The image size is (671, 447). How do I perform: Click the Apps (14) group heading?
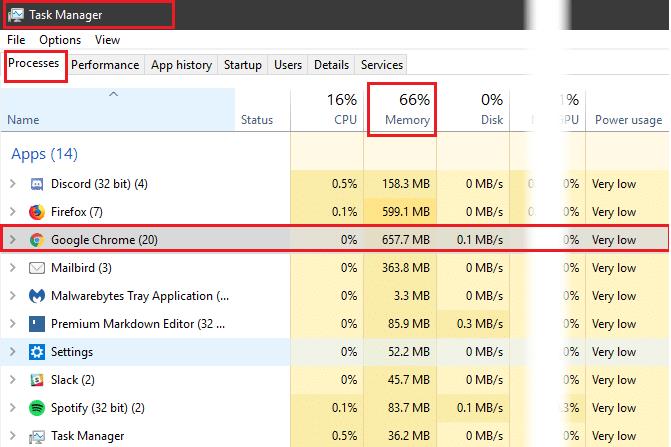pyautogui.click(x=45, y=154)
